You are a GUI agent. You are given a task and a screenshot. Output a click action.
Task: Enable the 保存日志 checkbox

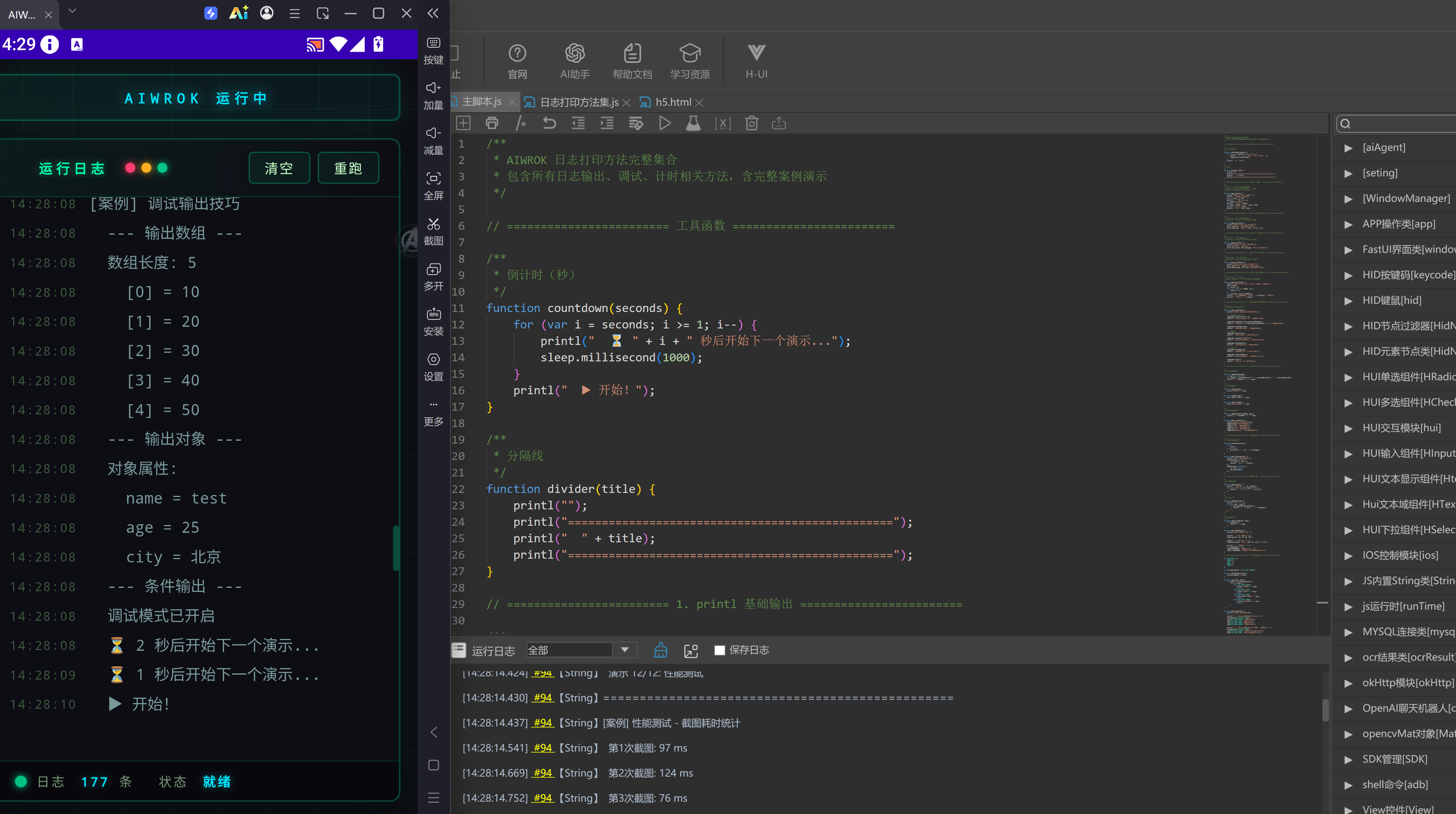point(719,650)
